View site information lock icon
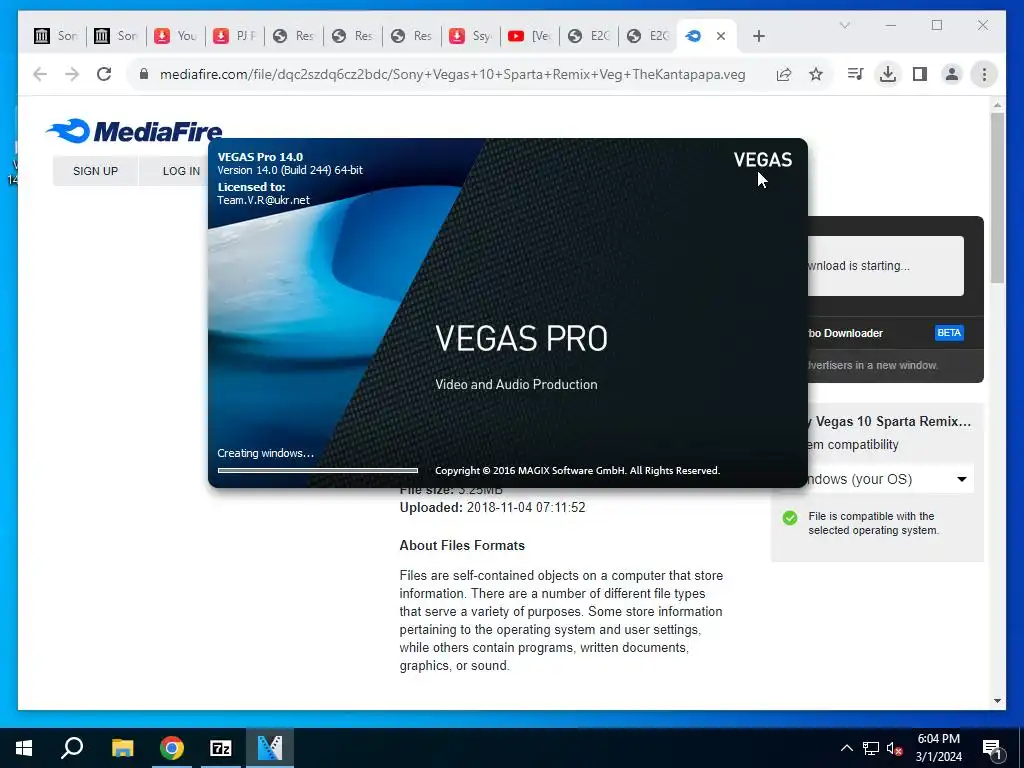 (144, 74)
